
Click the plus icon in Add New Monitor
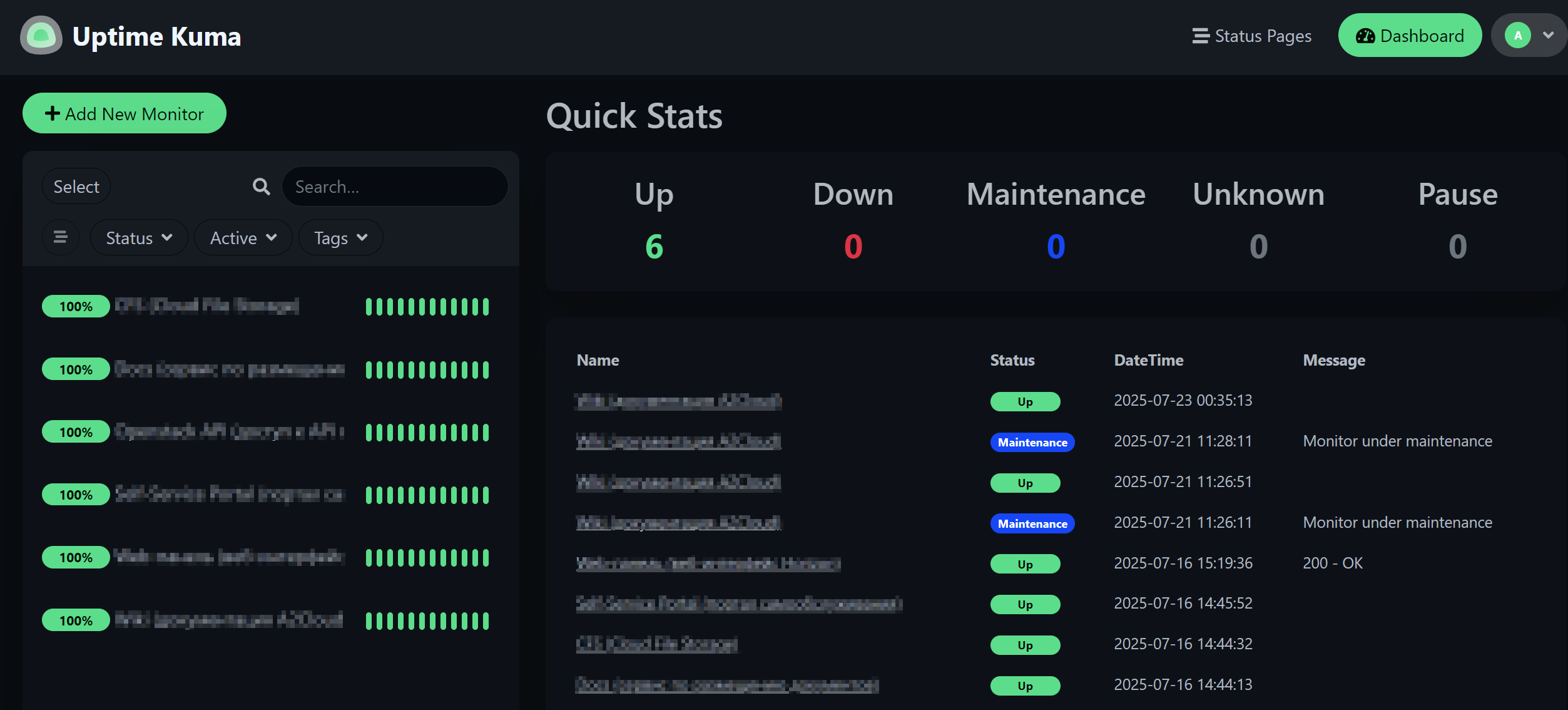(53, 113)
